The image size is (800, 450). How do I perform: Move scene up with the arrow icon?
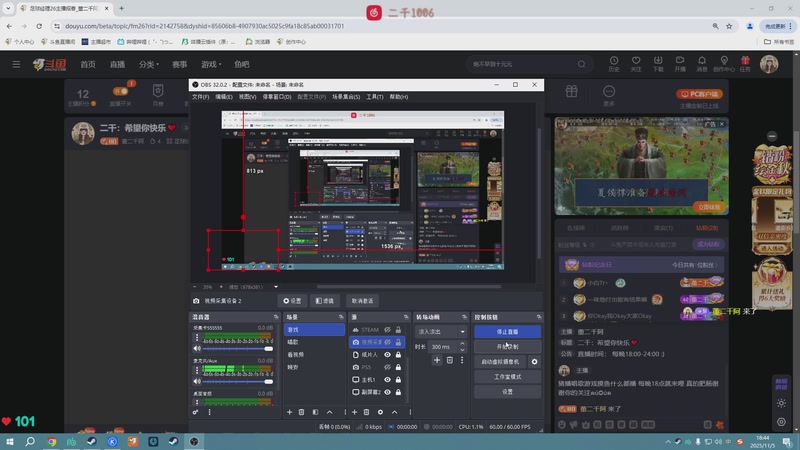(x=330, y=412)
